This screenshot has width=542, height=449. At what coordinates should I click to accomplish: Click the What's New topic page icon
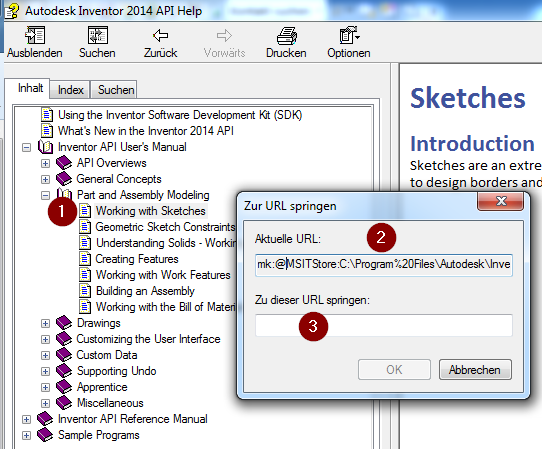point(47,131)
